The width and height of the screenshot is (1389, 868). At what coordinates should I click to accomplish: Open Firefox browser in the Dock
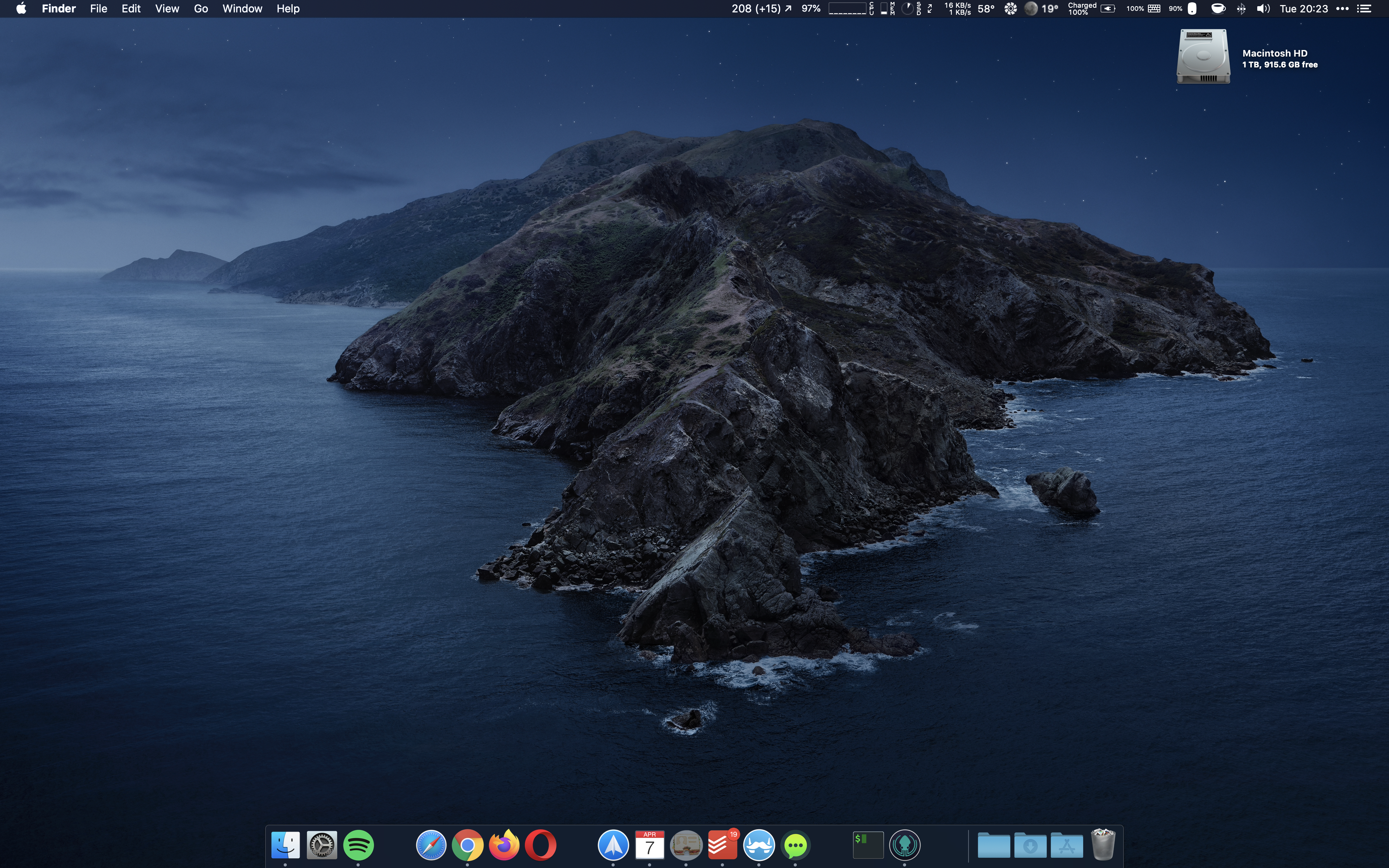pyautogui.click(x=504, y=845)
